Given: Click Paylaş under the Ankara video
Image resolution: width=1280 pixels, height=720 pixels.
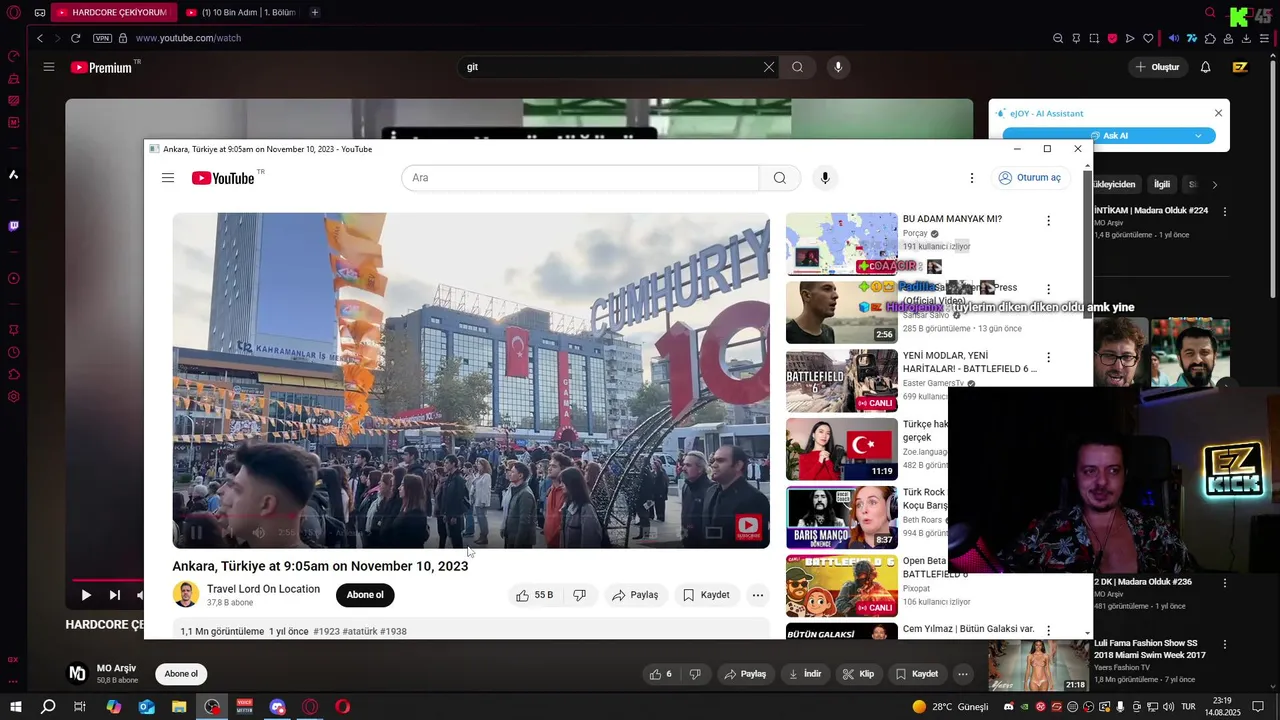Looking at the screenshot, I should click(636, 595).
